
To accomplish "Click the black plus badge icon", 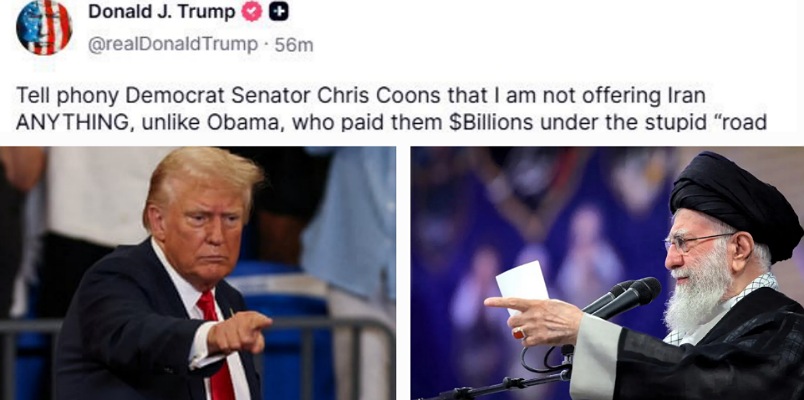I will coord(279,12).
